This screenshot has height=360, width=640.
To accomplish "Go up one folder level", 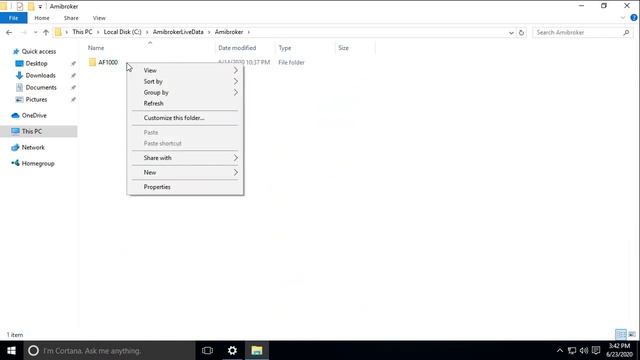I will pos(46,32).
